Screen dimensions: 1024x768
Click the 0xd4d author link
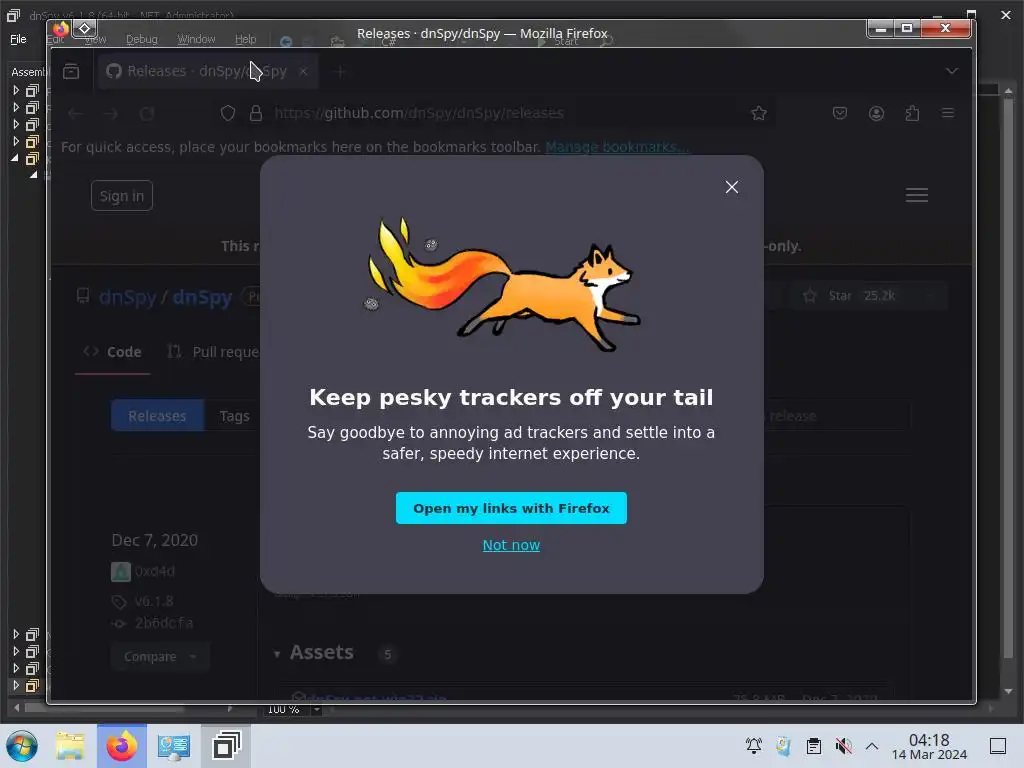point(155,571)
